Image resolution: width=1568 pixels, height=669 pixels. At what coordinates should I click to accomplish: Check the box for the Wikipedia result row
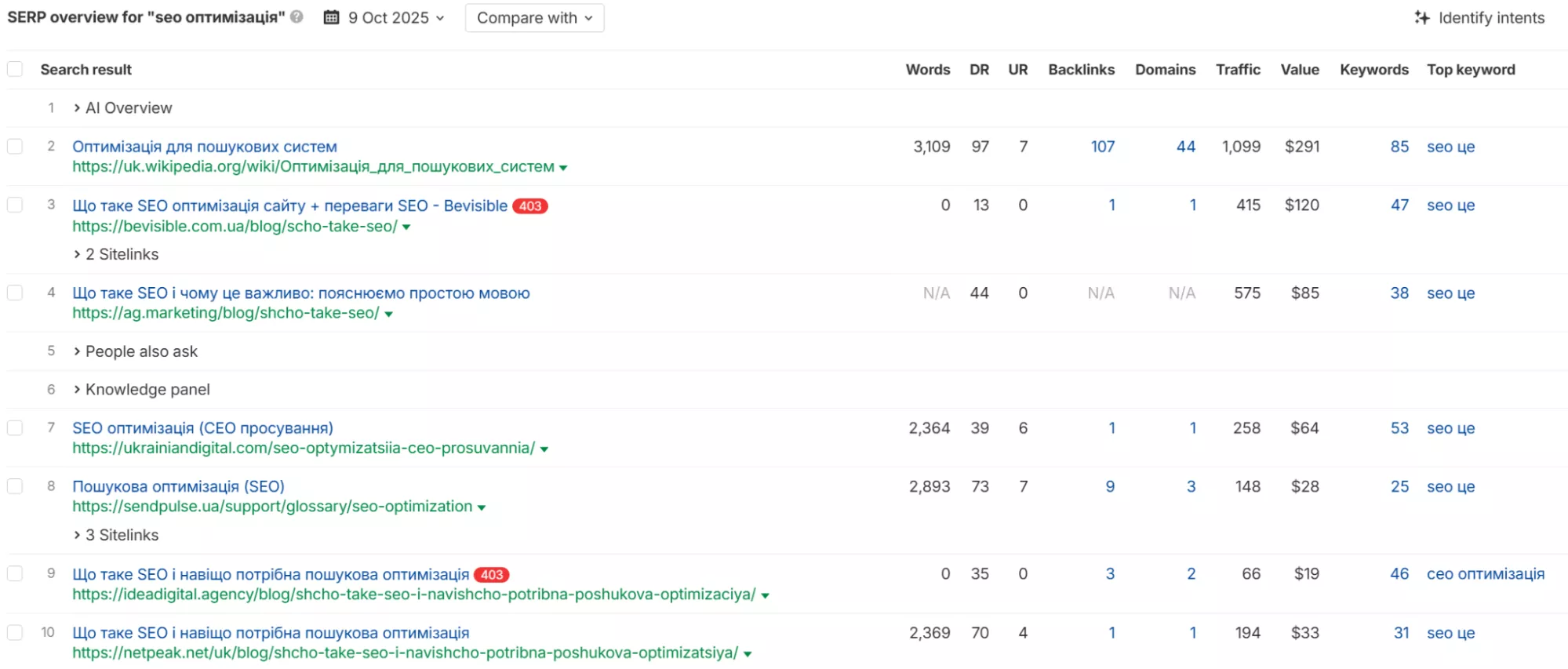pos(15,147)
